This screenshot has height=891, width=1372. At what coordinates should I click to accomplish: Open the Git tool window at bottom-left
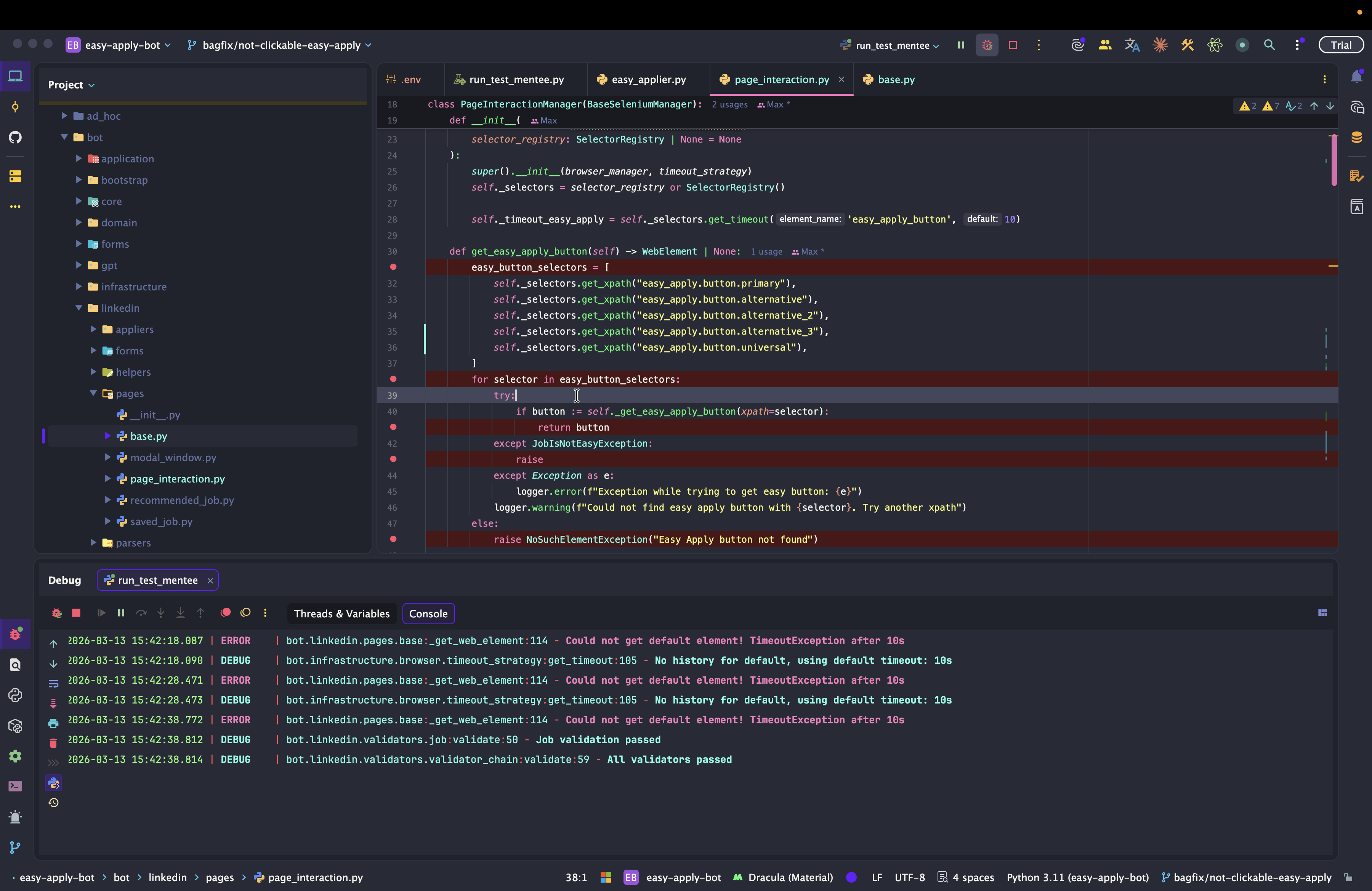[x=16, y=847]
